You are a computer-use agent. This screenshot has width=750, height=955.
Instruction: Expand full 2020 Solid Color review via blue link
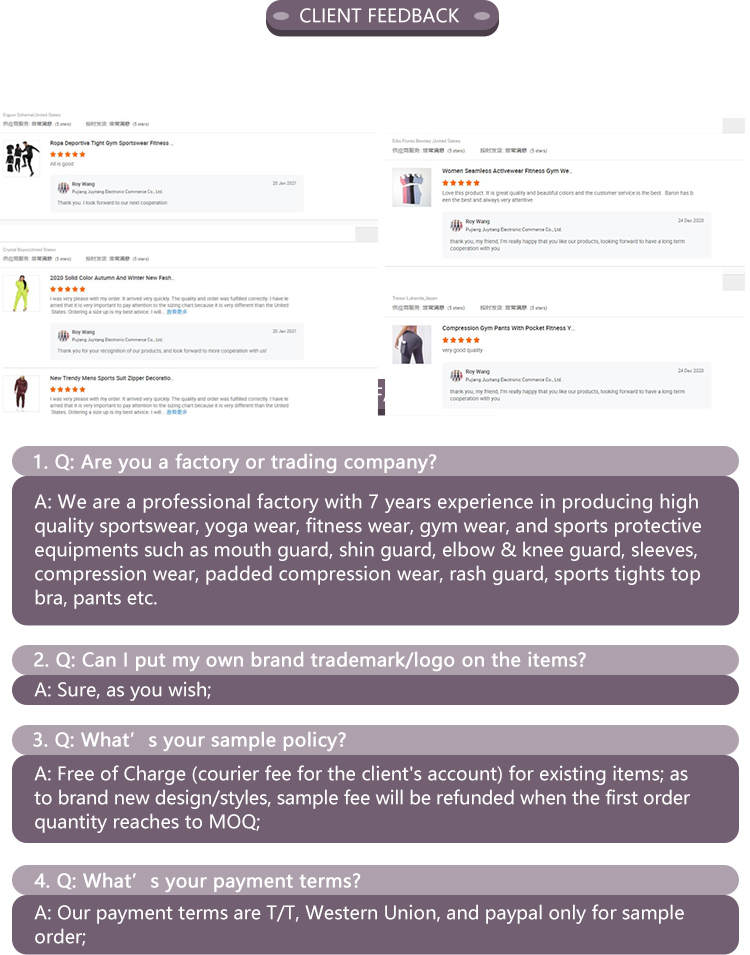coord(177,312)
